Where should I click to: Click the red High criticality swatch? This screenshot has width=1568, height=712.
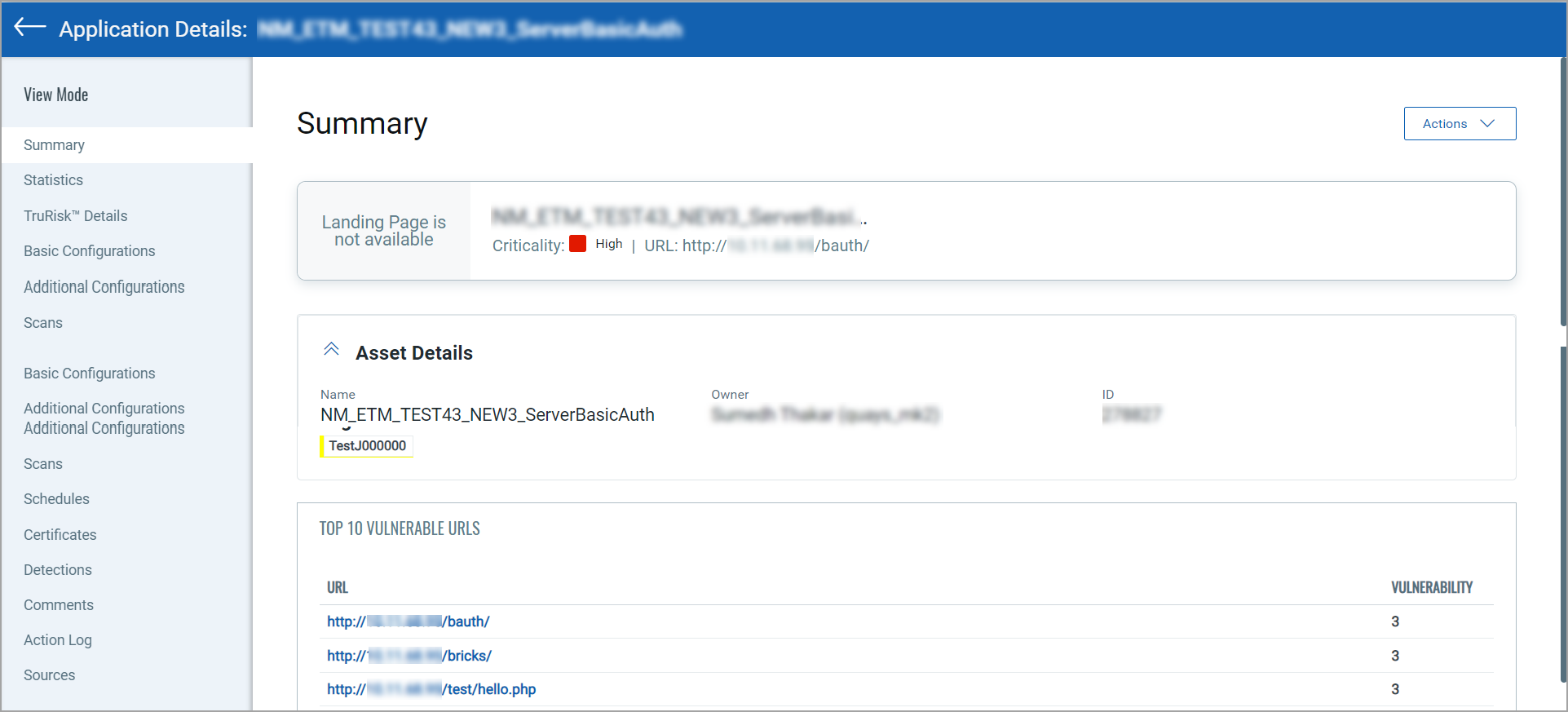pyautogui.click(x=577, y=244)
